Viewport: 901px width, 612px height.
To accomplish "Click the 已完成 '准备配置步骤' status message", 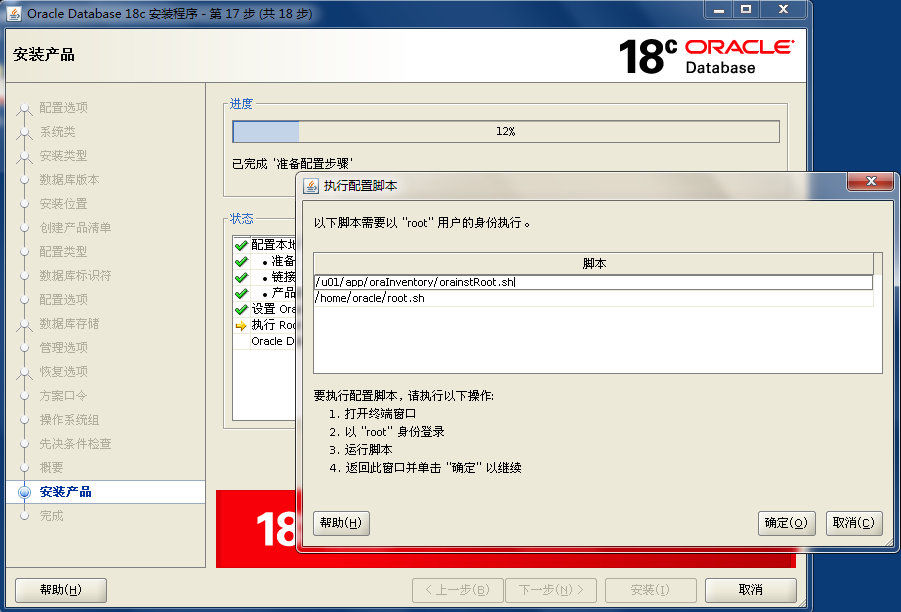I will (x=292, y=164).
